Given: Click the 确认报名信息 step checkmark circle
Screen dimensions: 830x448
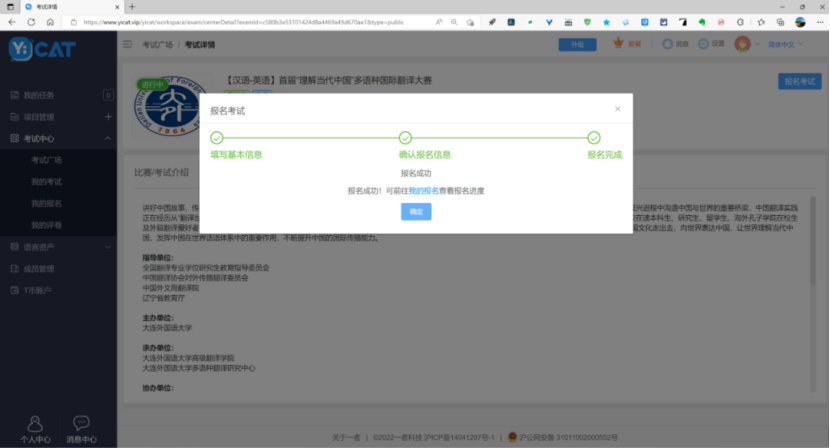Looking at the screenshot, I should pyautogui.click(x=405, y=138).
